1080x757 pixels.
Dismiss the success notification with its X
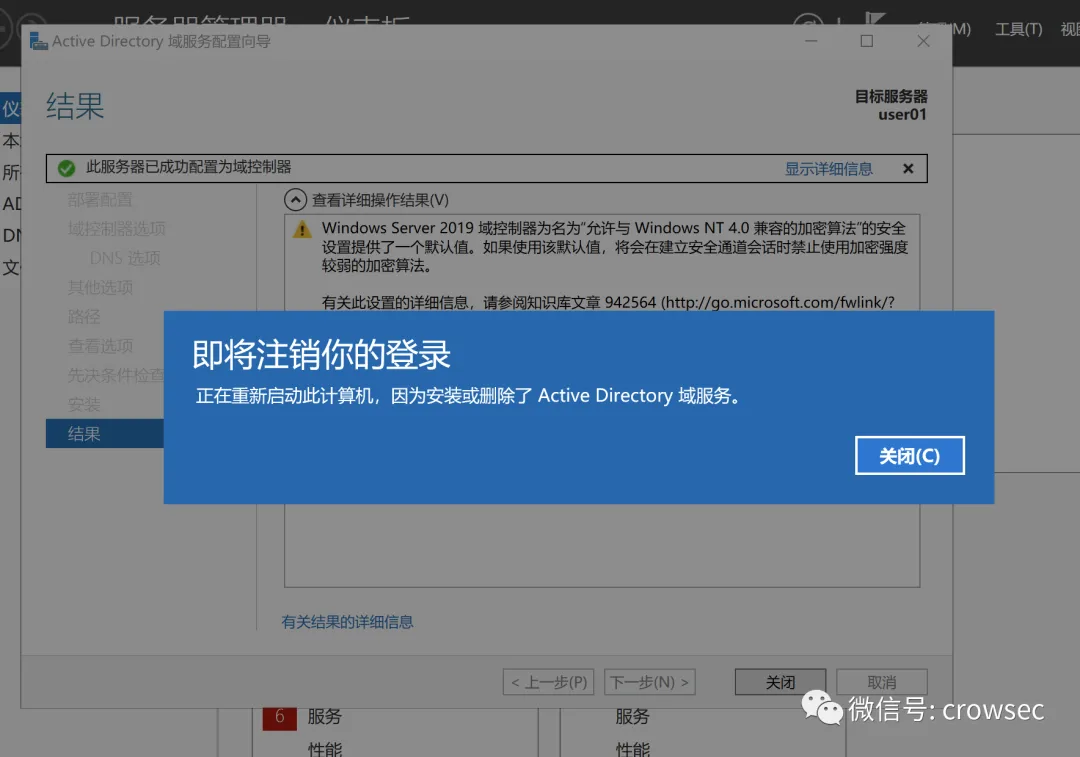pyautogui.click(x=908, y=169)
